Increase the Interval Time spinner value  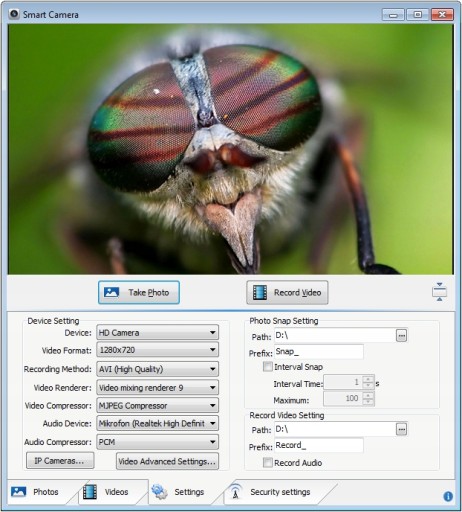368,379
